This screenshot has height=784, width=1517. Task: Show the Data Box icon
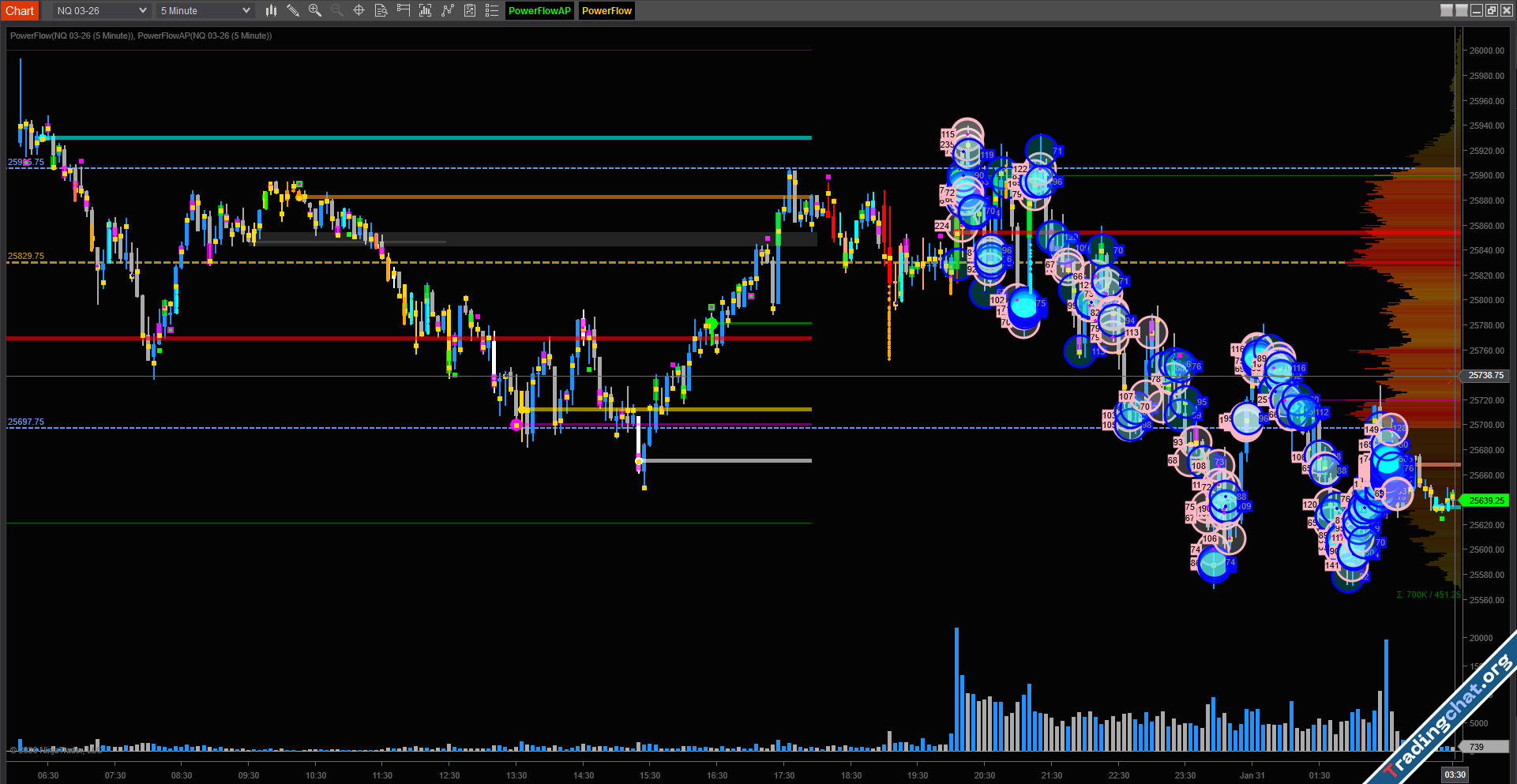click(381, 10)
